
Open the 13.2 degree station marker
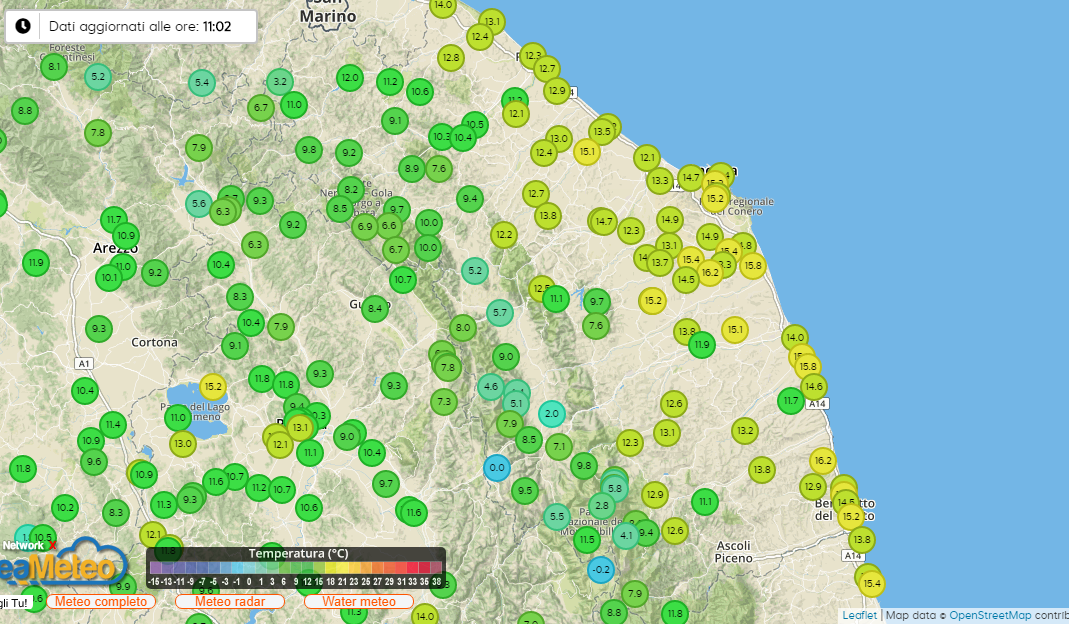[744, 431]
